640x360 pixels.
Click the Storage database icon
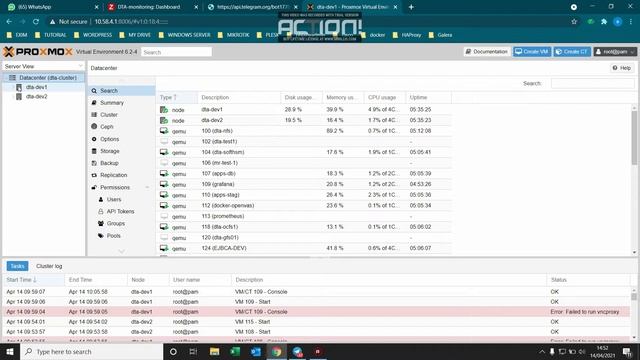point(94,151)
